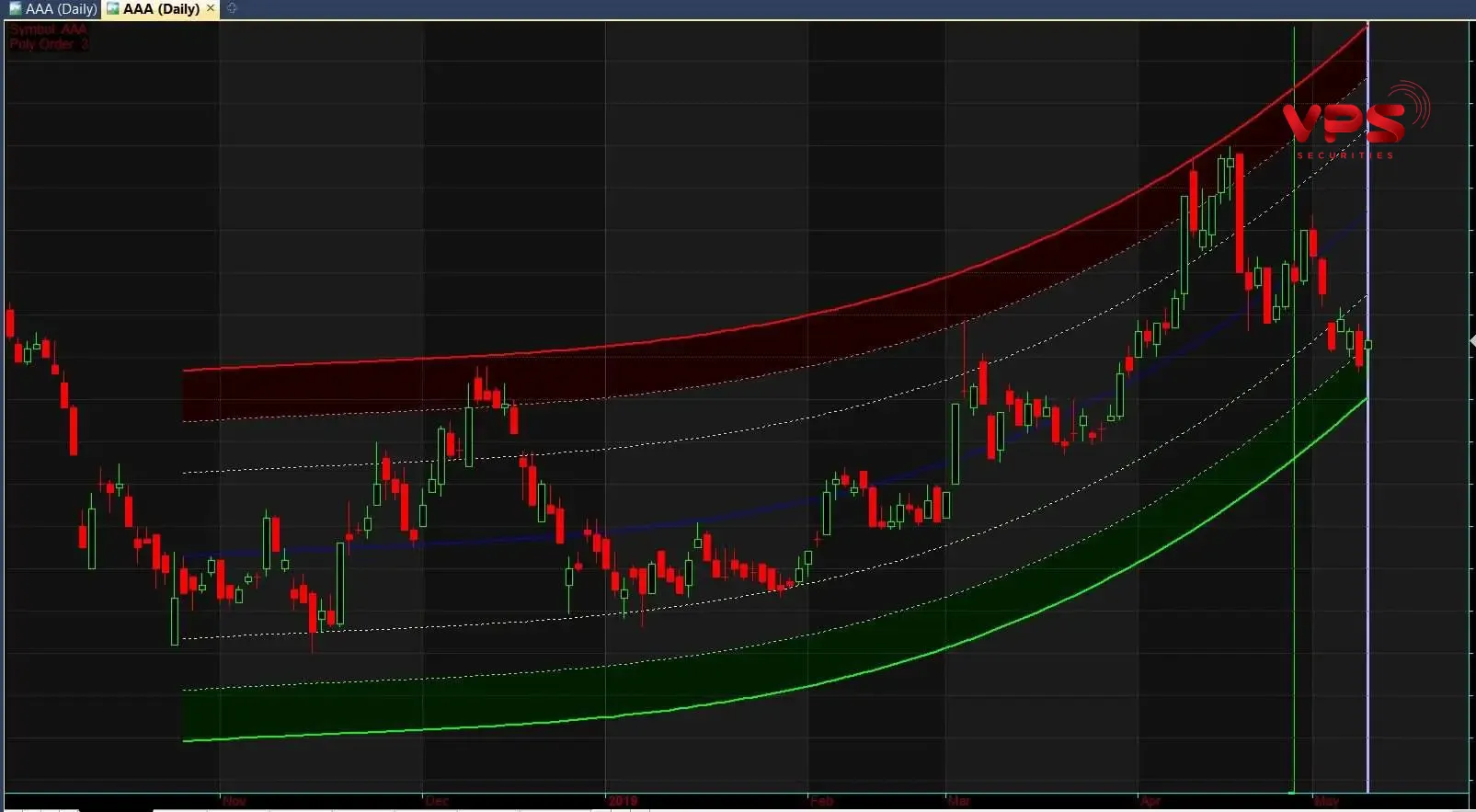Switch to the first AAA (Daily) tab
1476x812 pixels.
click(61, 9)
